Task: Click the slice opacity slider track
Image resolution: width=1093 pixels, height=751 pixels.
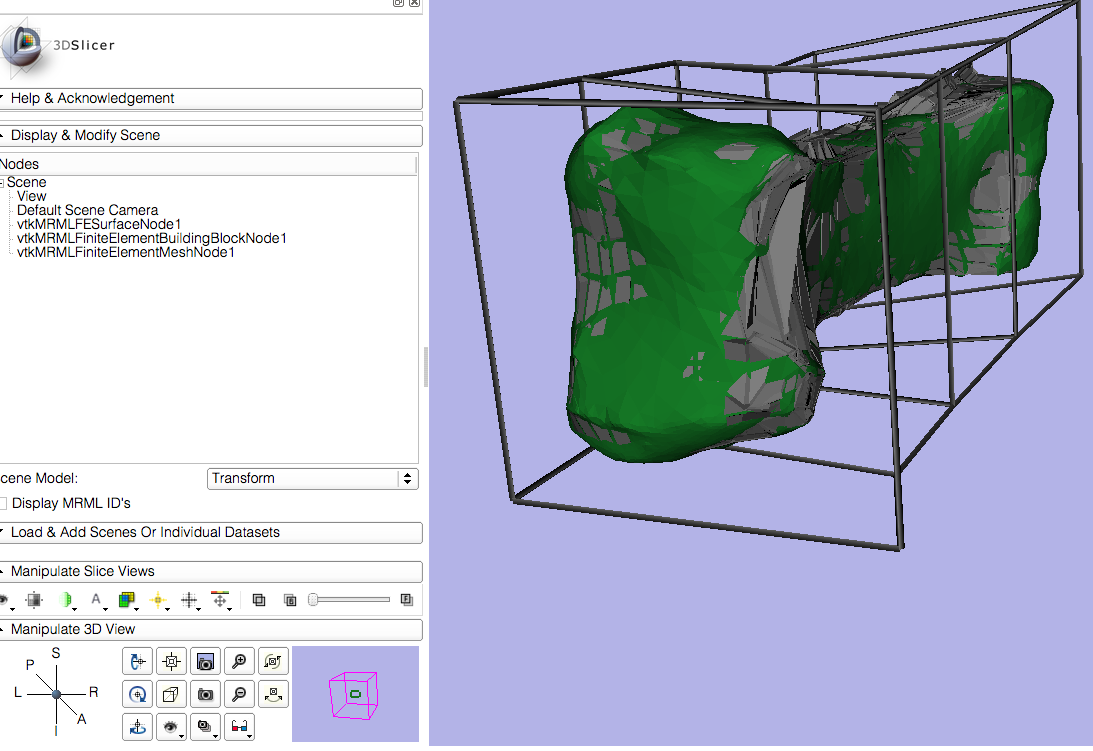Action: [350, 600]
